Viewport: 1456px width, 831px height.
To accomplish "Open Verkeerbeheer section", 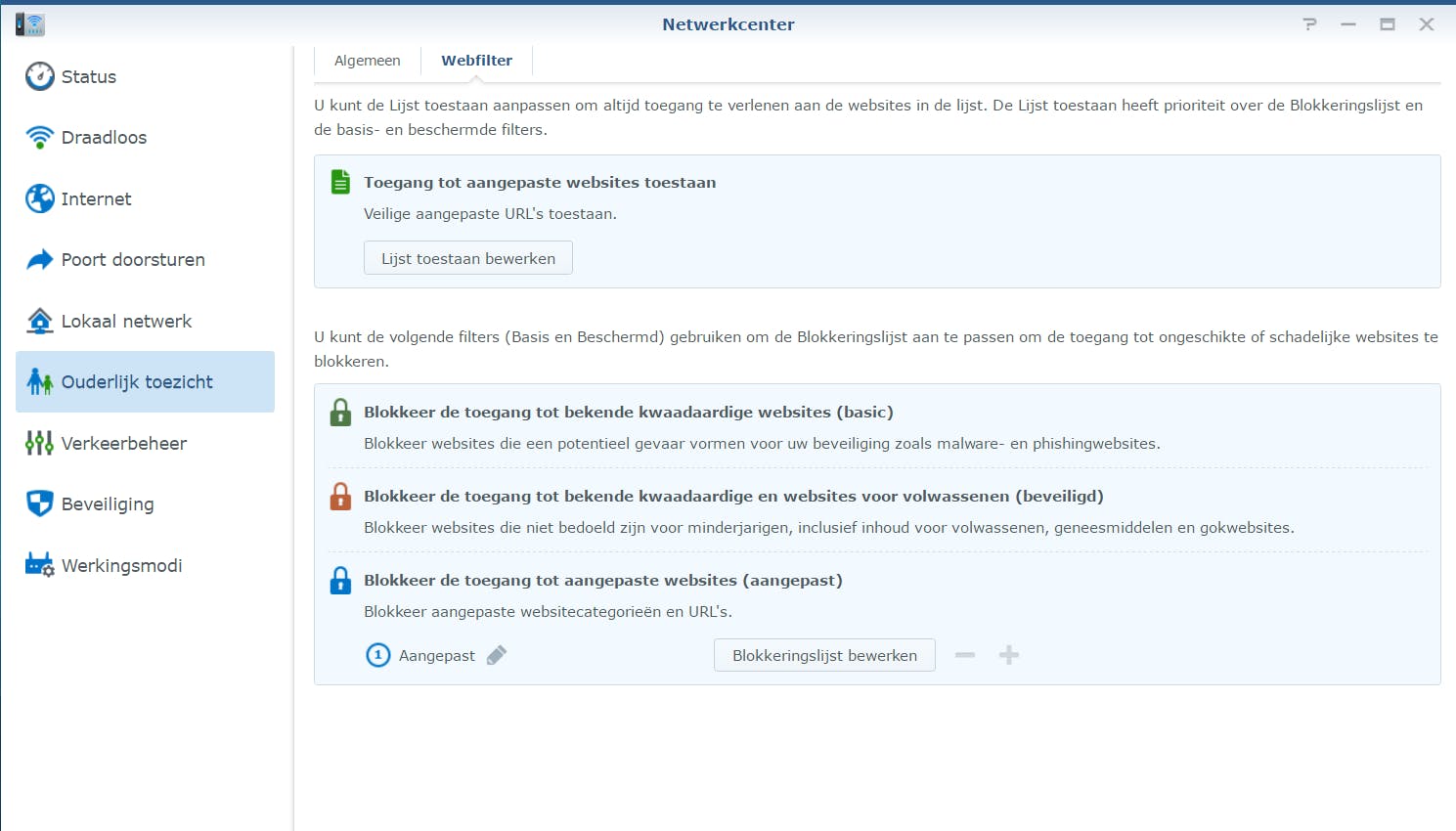I will [145, 443].
